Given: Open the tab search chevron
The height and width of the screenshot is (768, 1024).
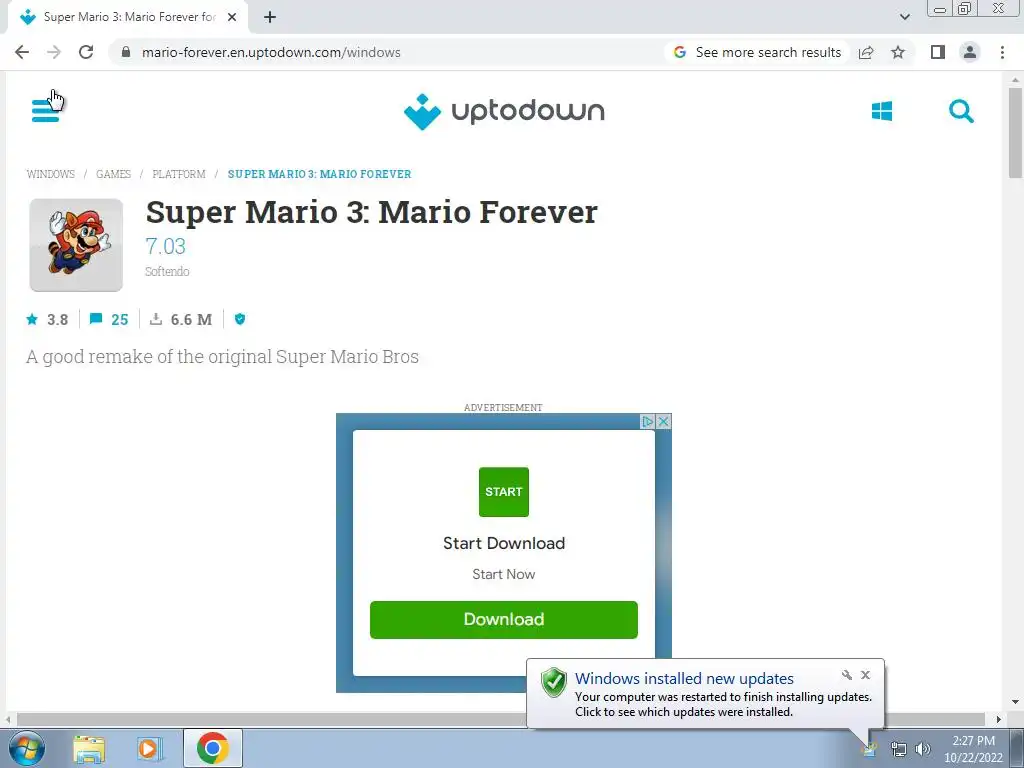Looking at the screenshot, I should coord(904,17).
